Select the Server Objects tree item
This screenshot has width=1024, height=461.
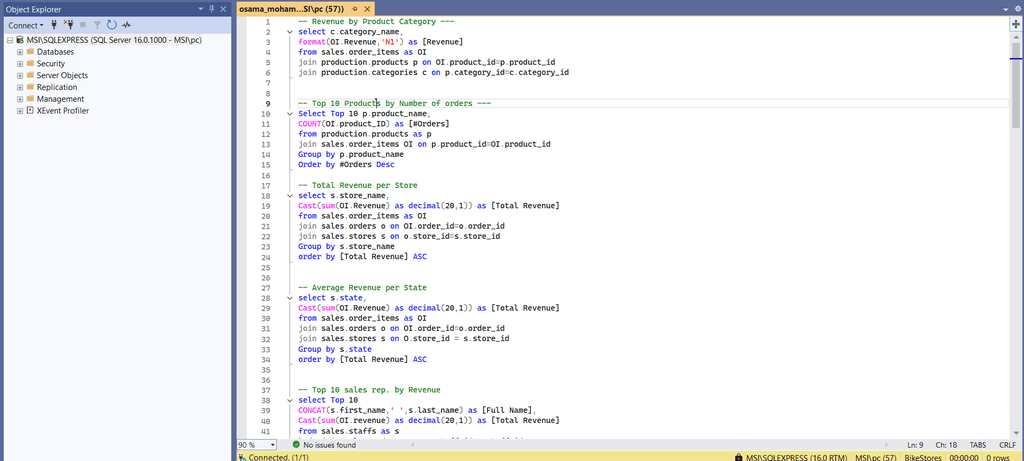pos(62,75)
